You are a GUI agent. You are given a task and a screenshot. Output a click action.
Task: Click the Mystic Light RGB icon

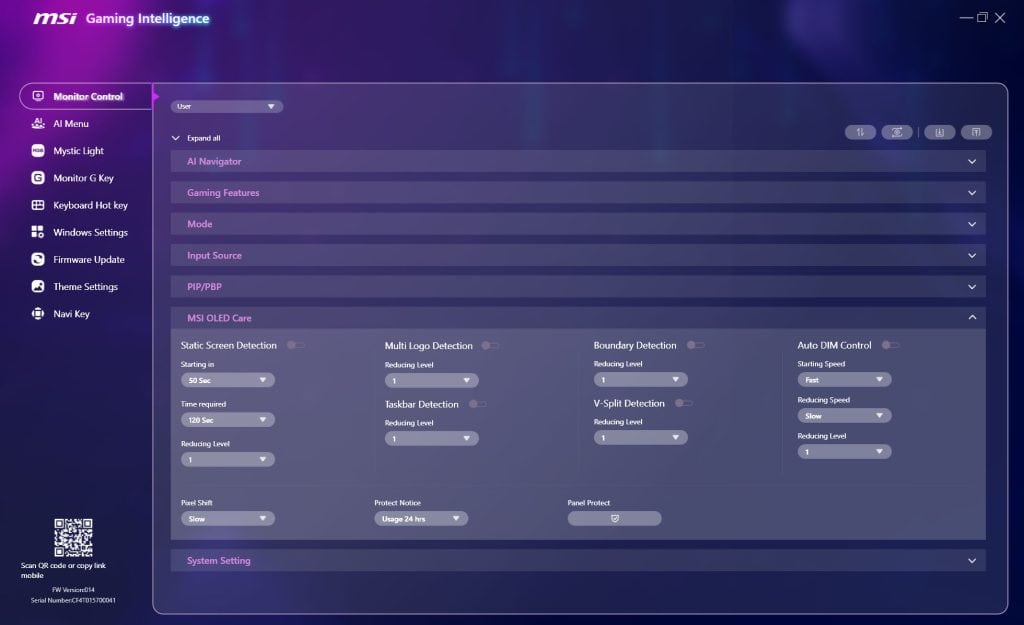coord(38,151)
